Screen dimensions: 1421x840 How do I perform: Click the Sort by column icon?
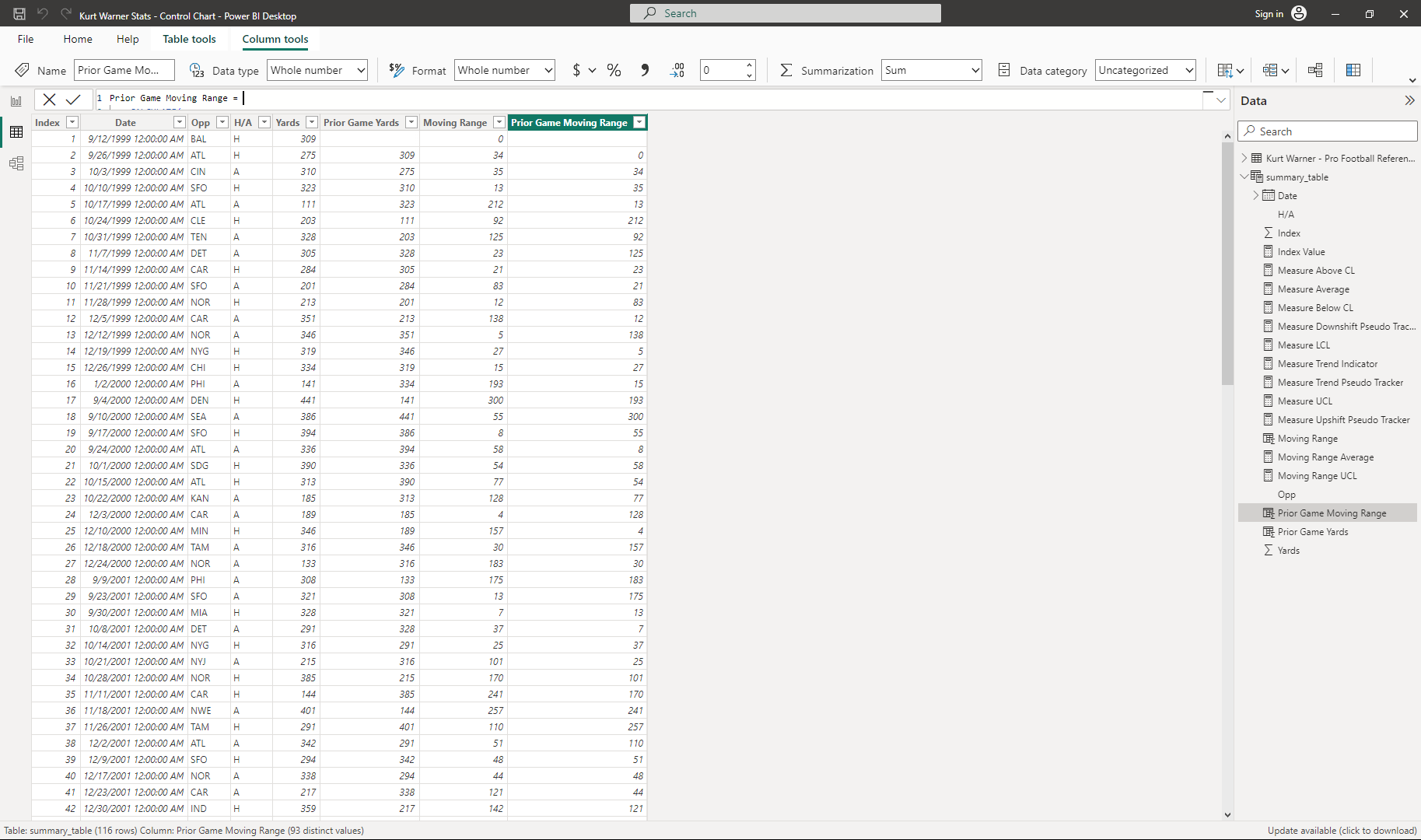point(1230,70)
